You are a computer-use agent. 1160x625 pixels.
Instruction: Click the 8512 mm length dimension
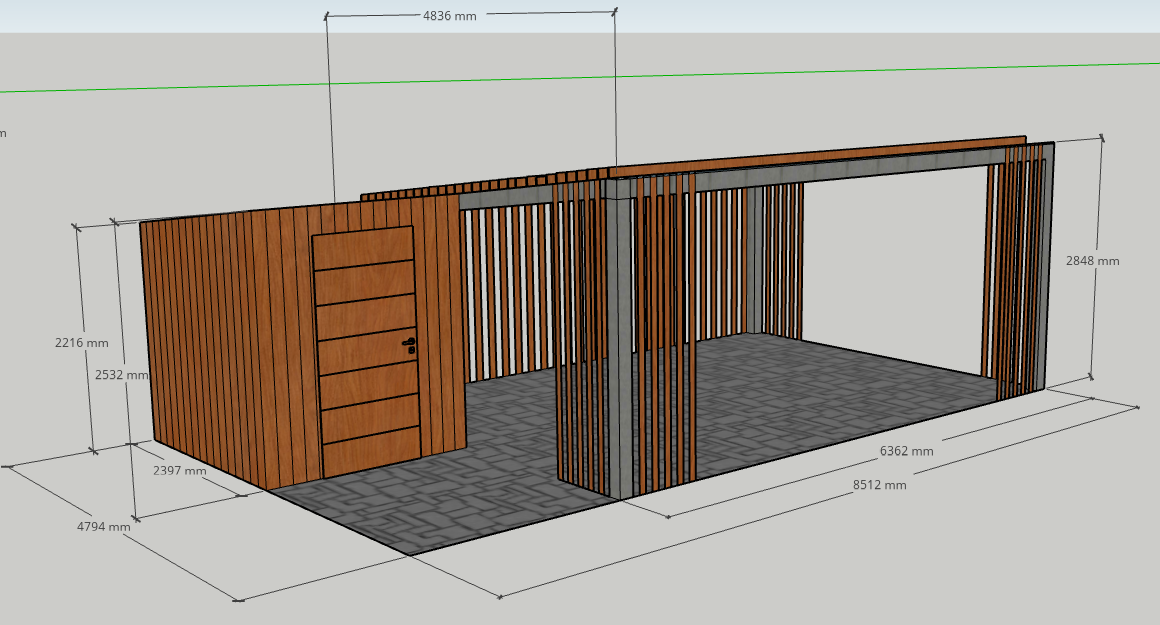coord(879,485)
